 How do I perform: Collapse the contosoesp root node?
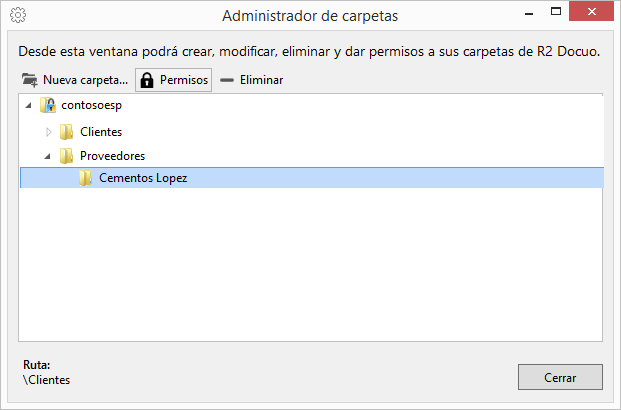click(x=29, y=106)
